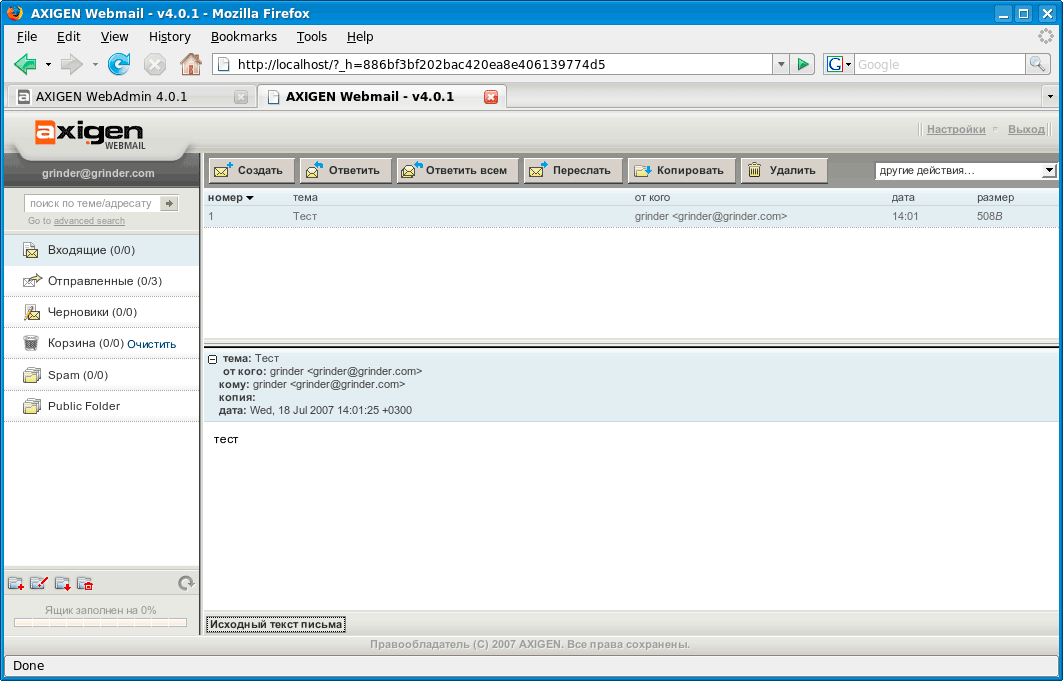Click the URL address bar
This screenshot has height=681, width=1063.
(x=492, y=64)
